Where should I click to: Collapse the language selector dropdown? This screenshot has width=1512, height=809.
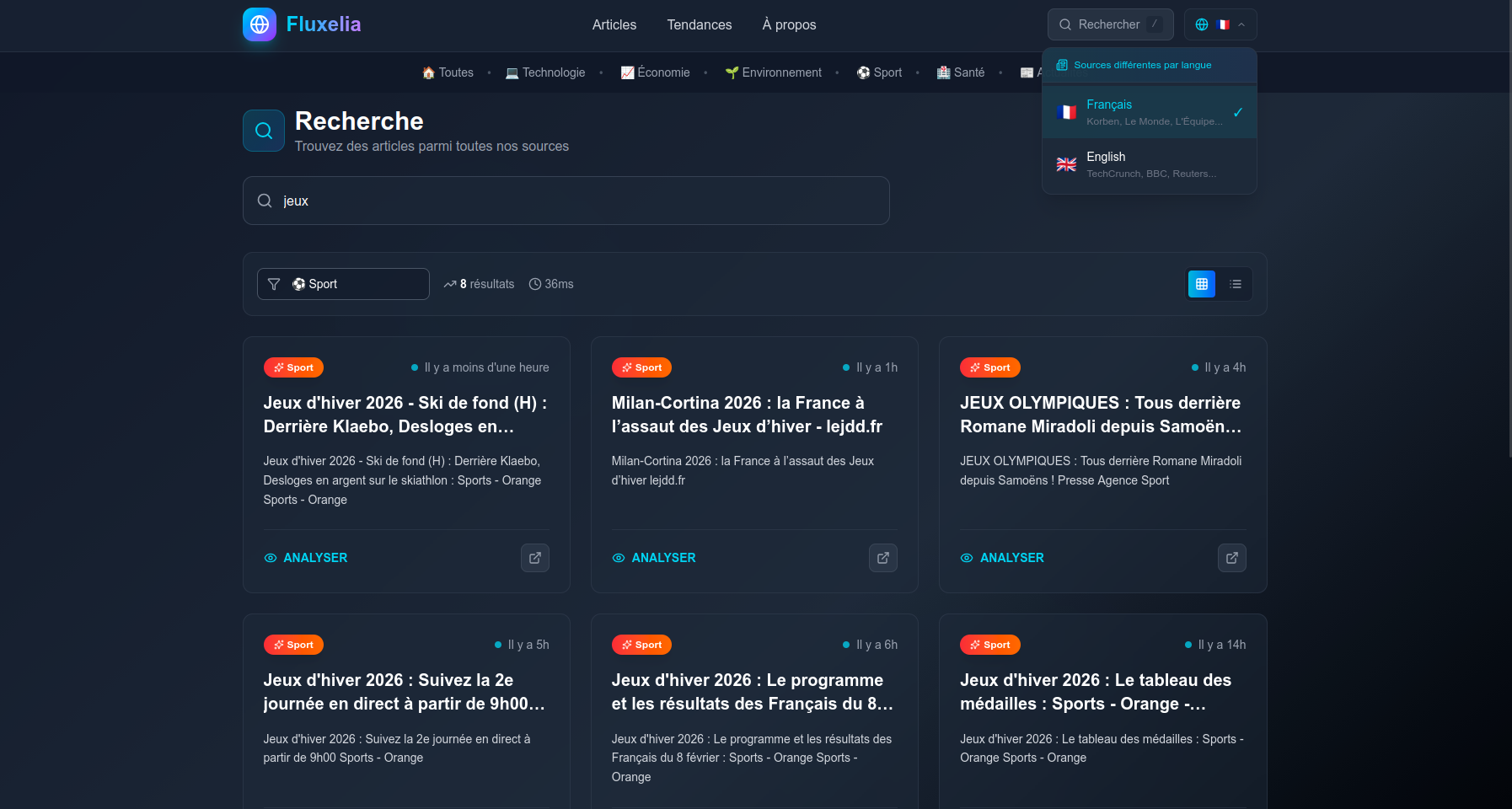(1220, 24)
